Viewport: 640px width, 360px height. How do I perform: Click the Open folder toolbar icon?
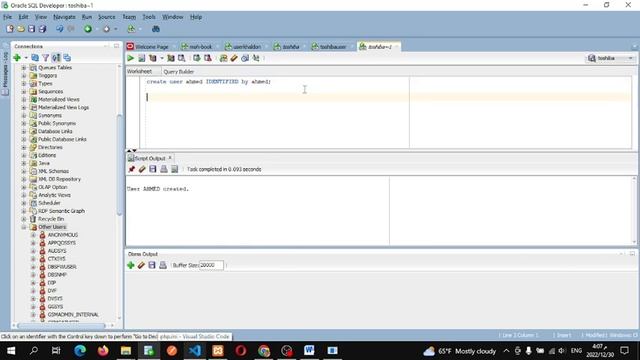pos(21,29)
